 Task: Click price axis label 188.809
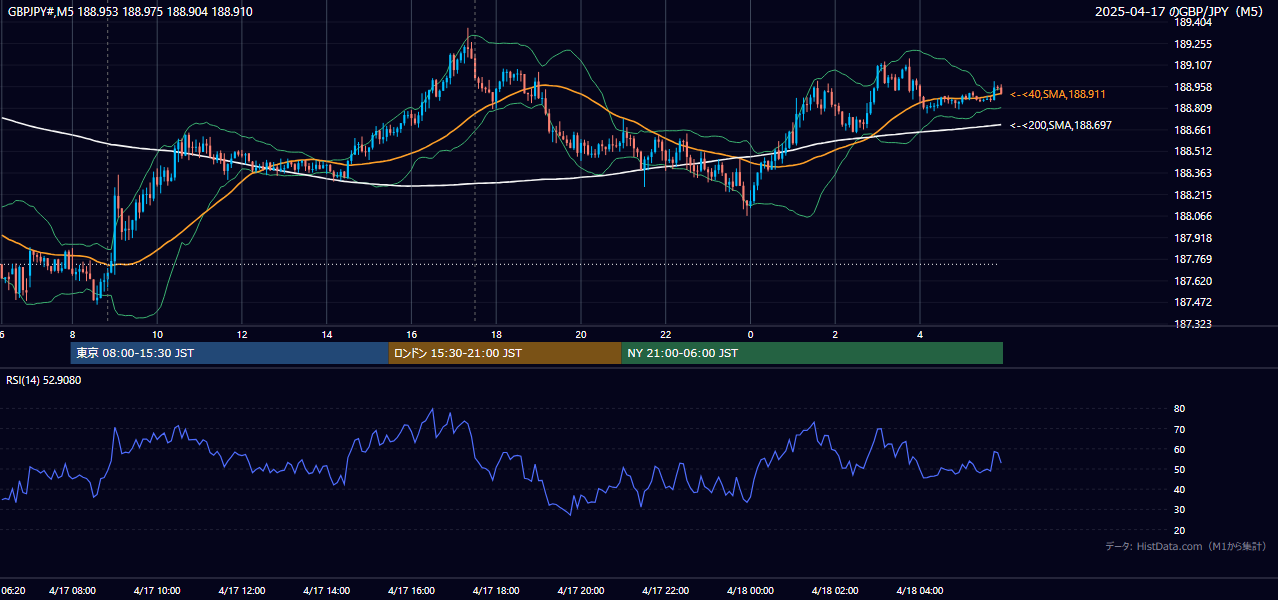tap(1193, 108)
